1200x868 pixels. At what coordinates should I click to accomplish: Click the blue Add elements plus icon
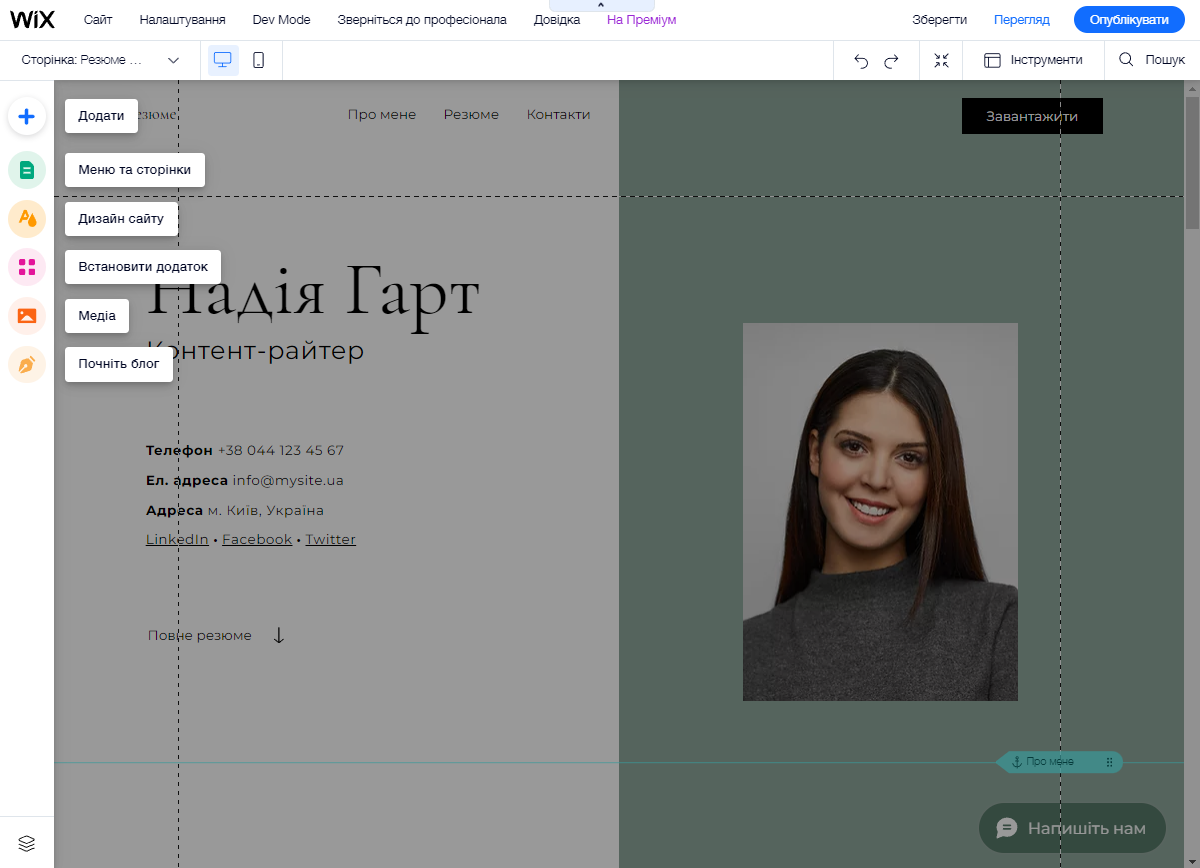pos(27,116)
